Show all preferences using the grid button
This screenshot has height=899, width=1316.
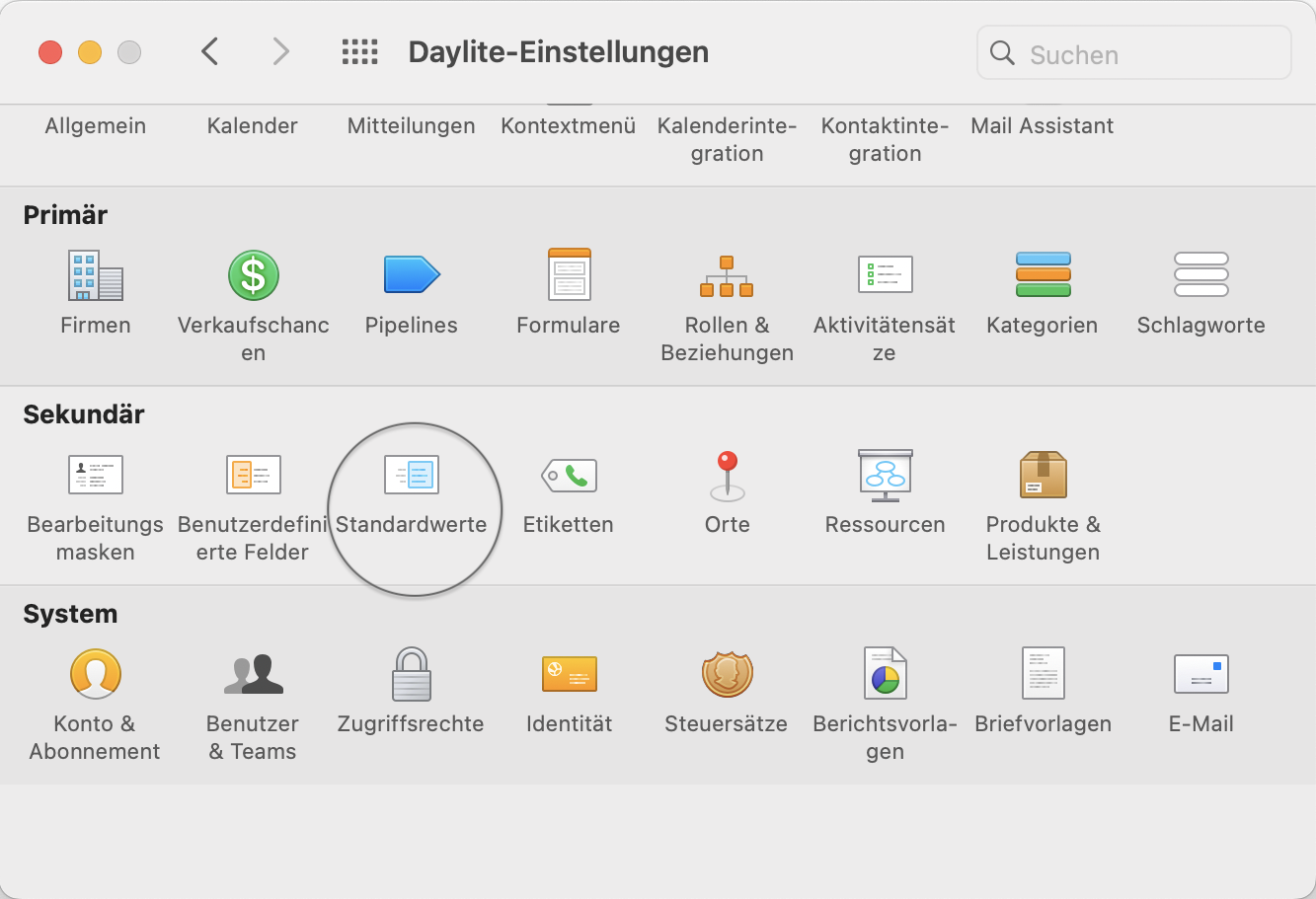pyautogui.click(x=359, y=51)
